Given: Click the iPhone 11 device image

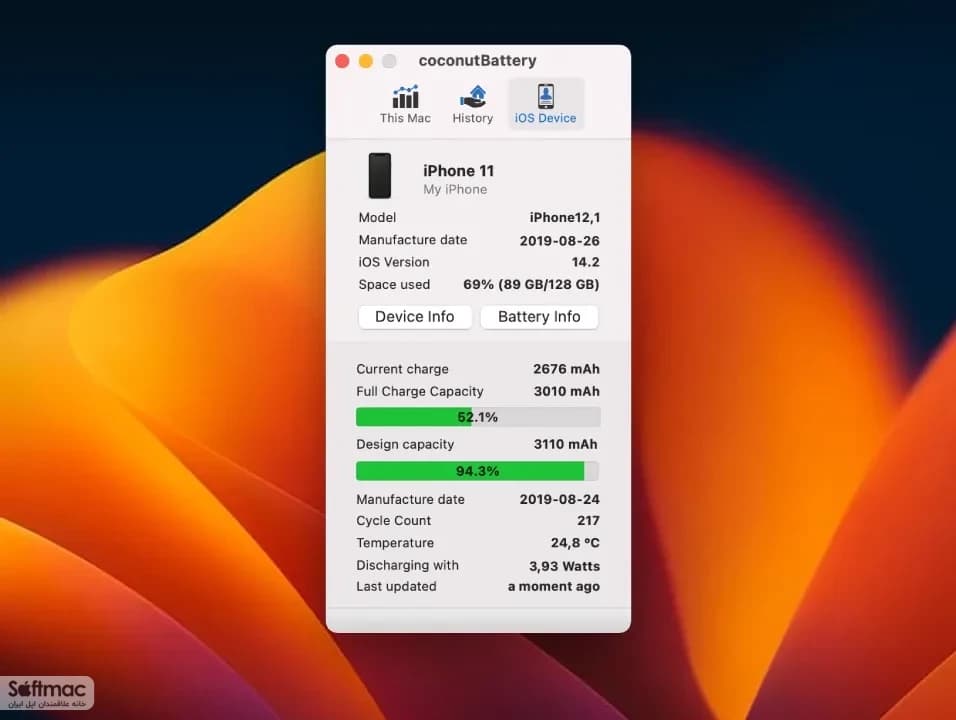Looking at the screenshot, I should tap(379, 176).
